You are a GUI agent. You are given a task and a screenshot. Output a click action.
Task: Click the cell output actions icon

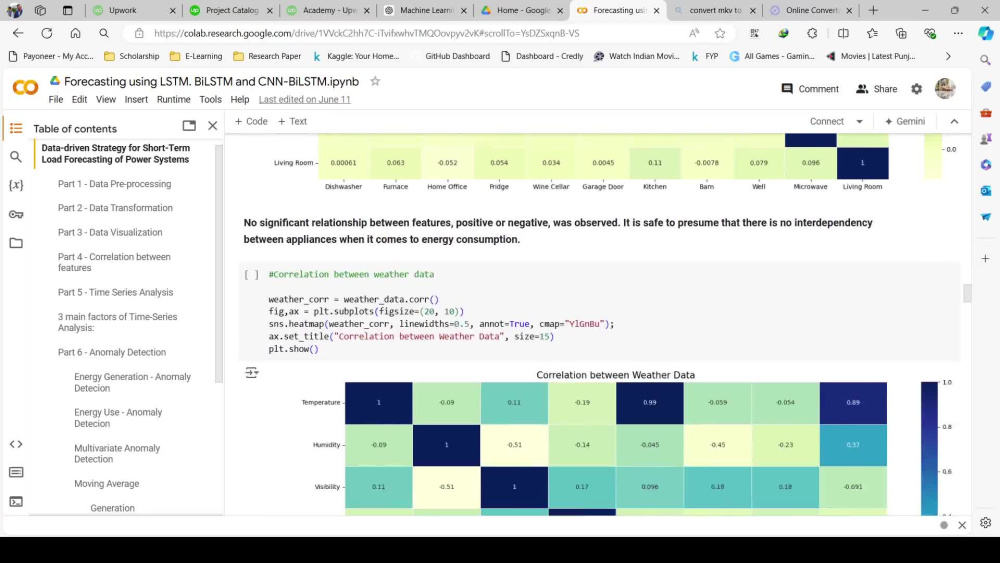[252, 372]
